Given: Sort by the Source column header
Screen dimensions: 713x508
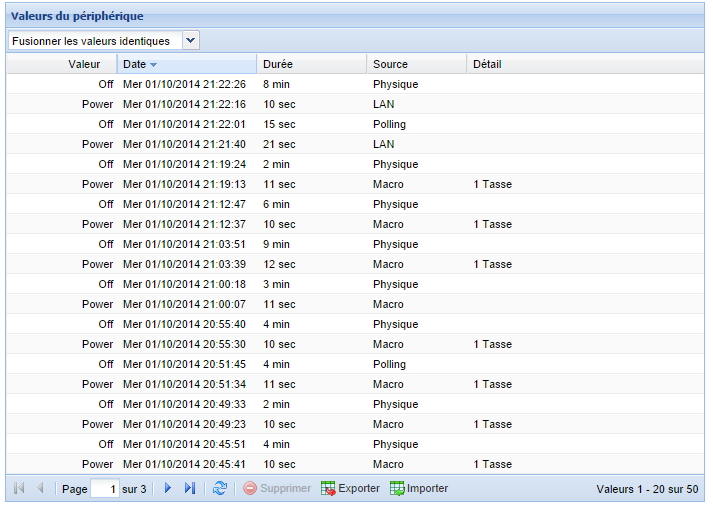Looking at the screenshot, I should point(417,64).
